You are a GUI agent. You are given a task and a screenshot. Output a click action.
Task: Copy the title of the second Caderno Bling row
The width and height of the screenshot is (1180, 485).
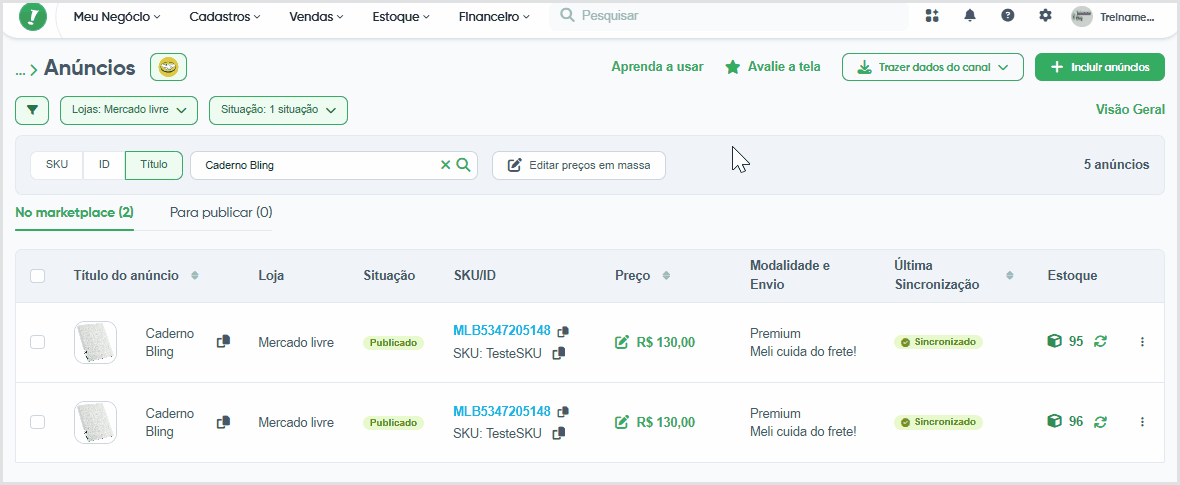coord(224,422)
